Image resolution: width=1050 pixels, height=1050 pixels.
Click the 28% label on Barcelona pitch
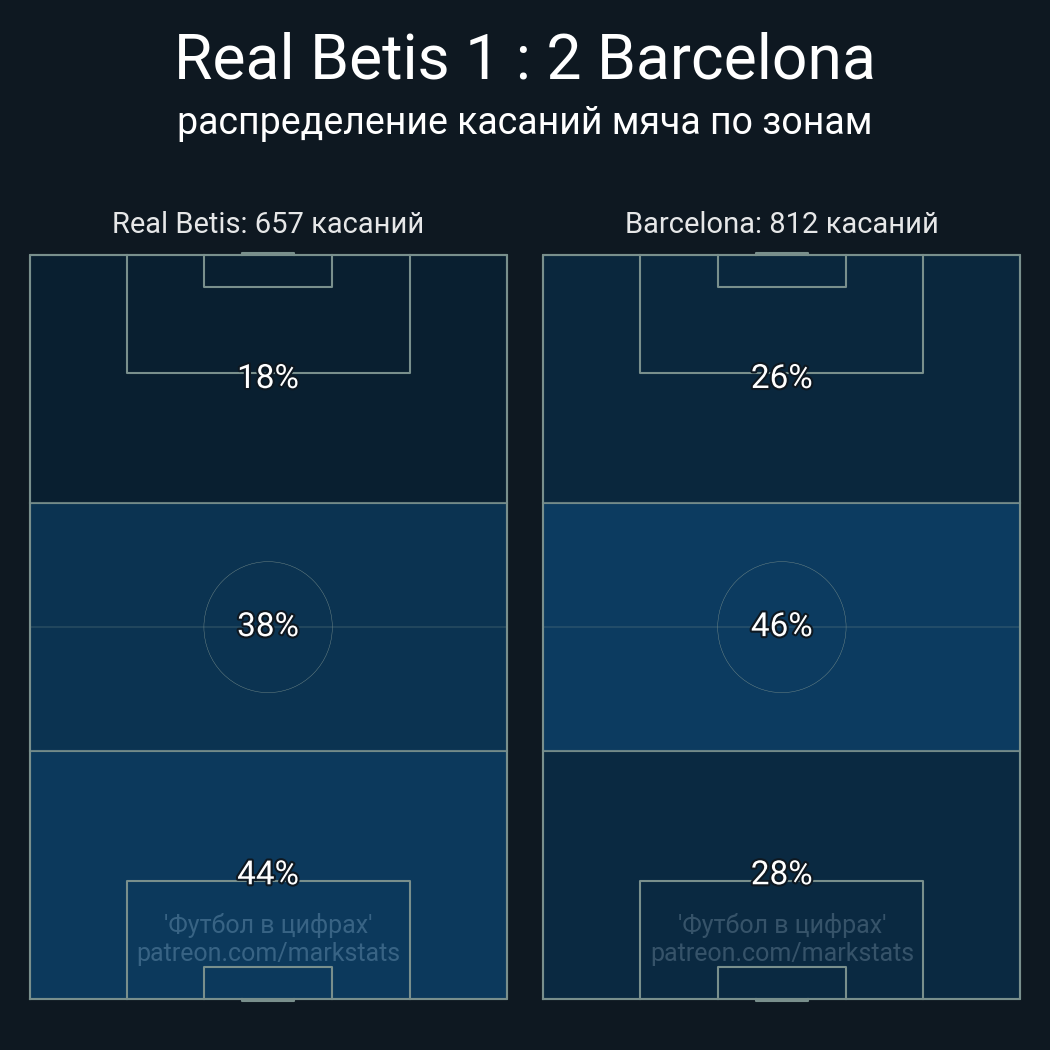click(x=781, y=873)
